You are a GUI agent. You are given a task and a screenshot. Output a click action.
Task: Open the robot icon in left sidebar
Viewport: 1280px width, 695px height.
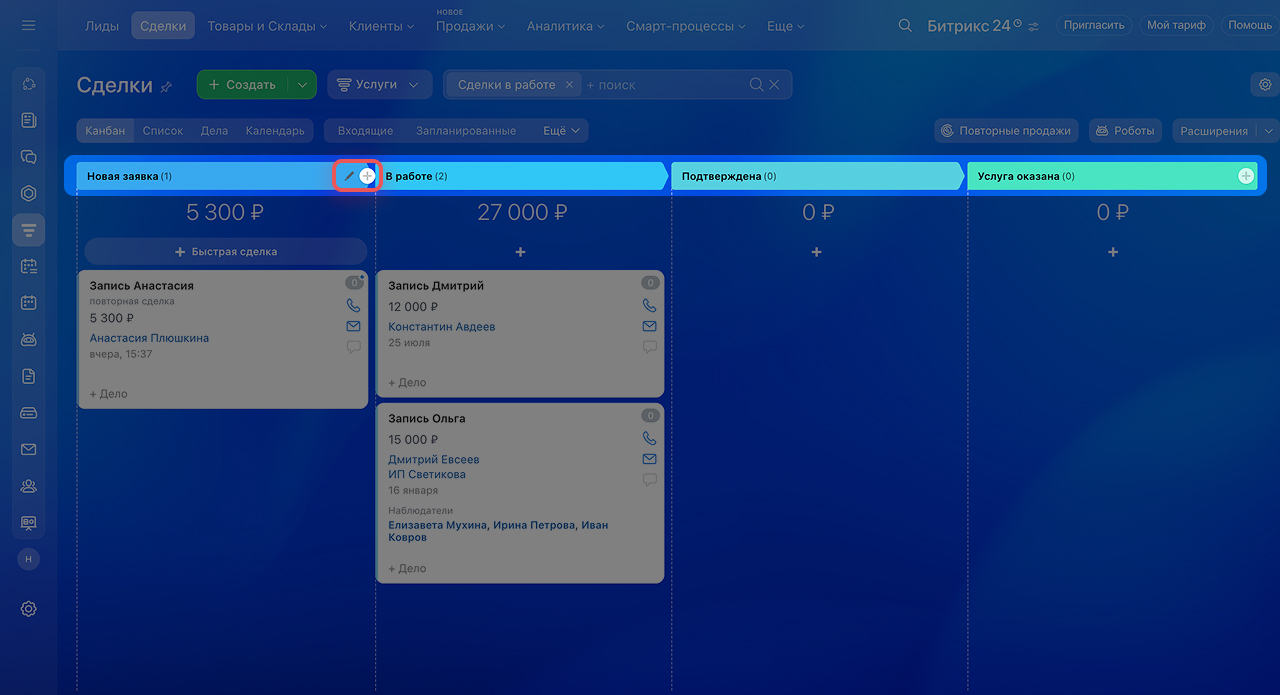point(28,340)
